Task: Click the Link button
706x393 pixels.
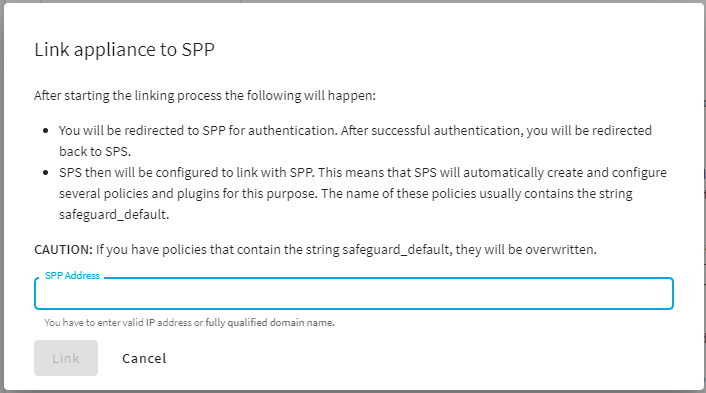Action: point(66,358)
